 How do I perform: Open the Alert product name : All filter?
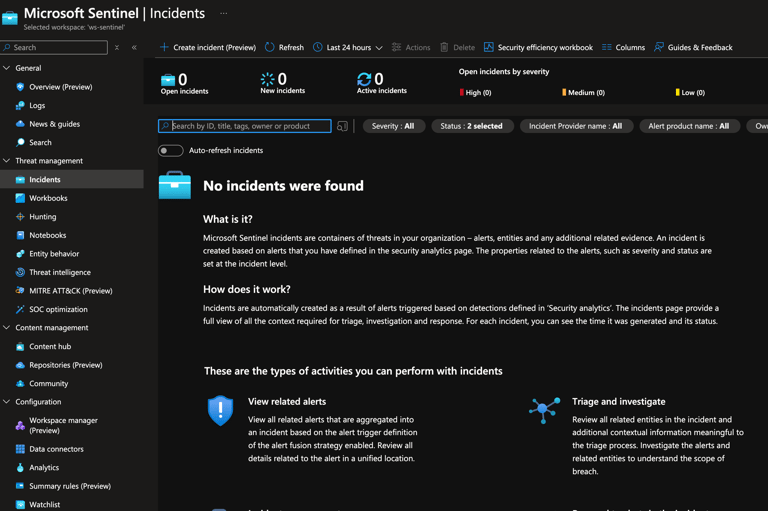(x=689, y=126)
